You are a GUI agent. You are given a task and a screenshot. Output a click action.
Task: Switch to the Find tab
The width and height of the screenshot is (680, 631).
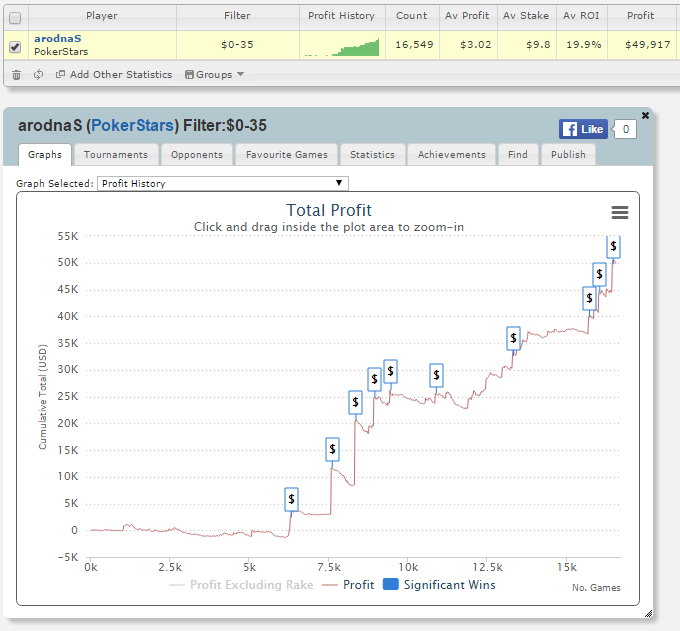(x=518, y=155)
